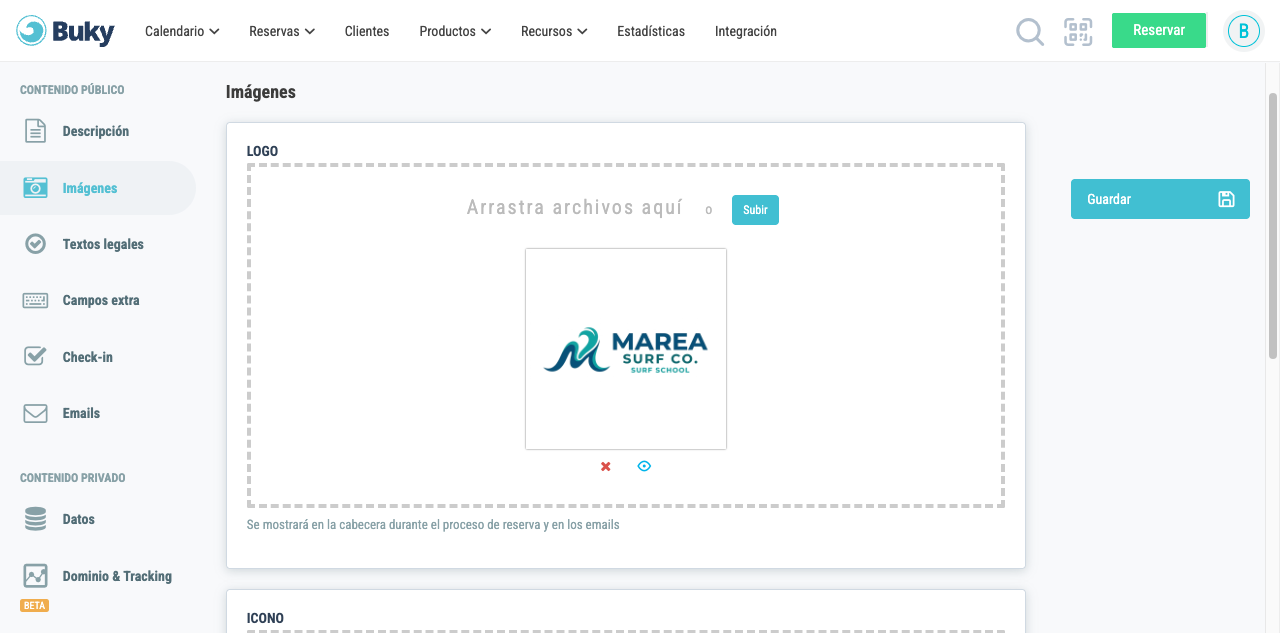
Task: Expand the Recursos dropdown arrow
Action: 582,32
